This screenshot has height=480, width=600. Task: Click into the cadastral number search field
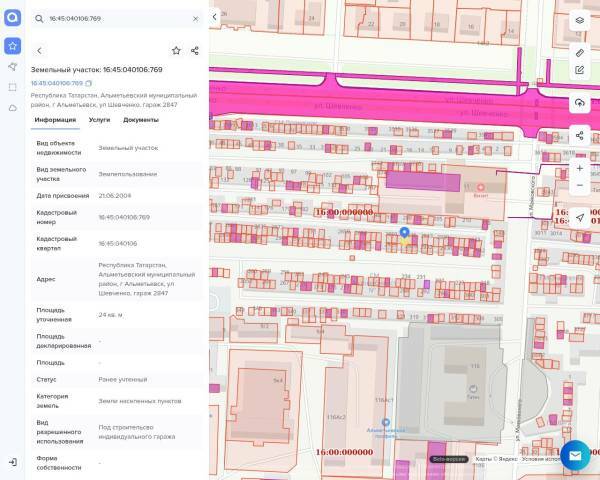click(115, 18)
